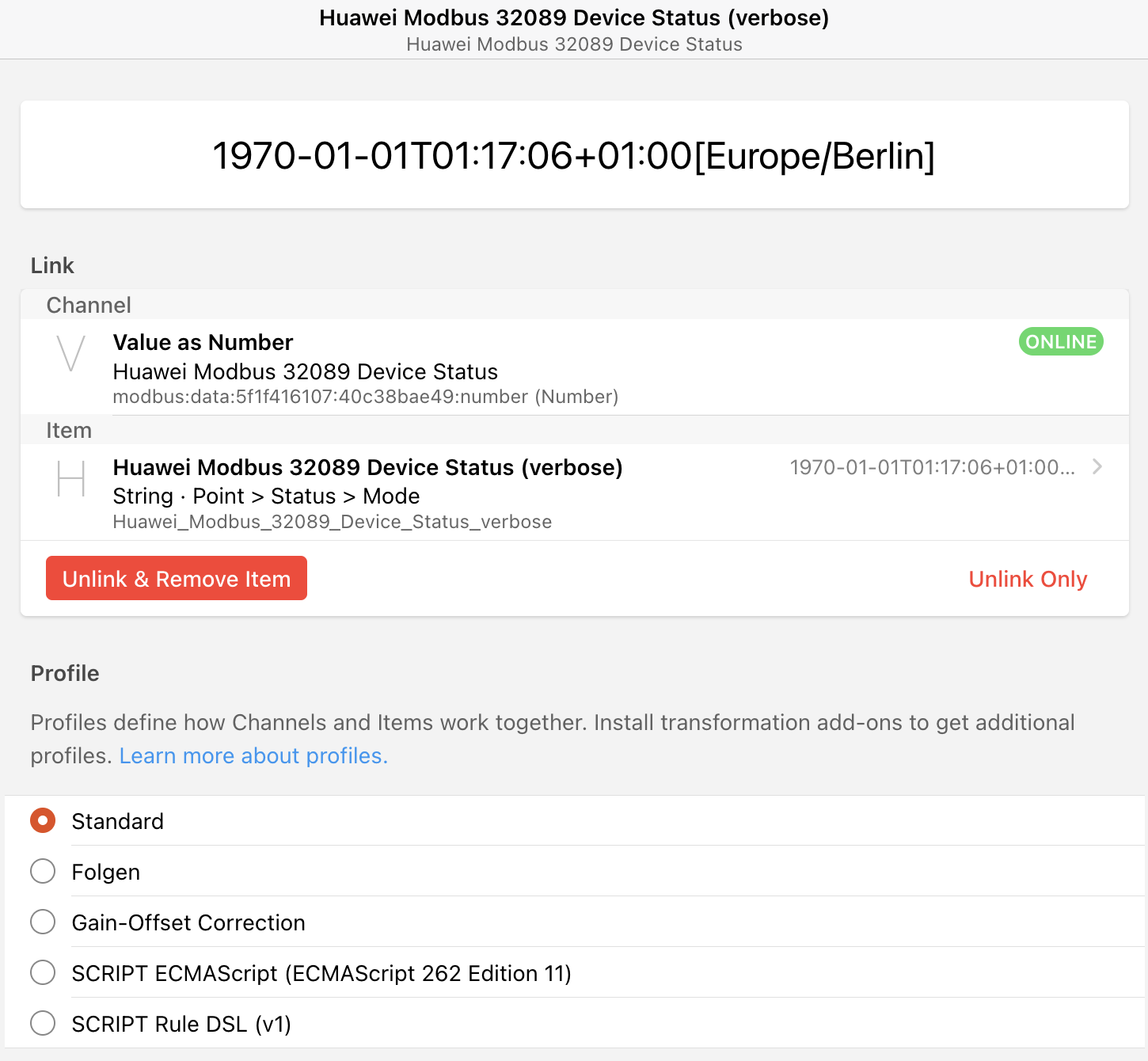Click the truncated item state 1970-01-01T01:17:06+01:00...
This screenshot has width=1148, height=1061.
(932, 467)
